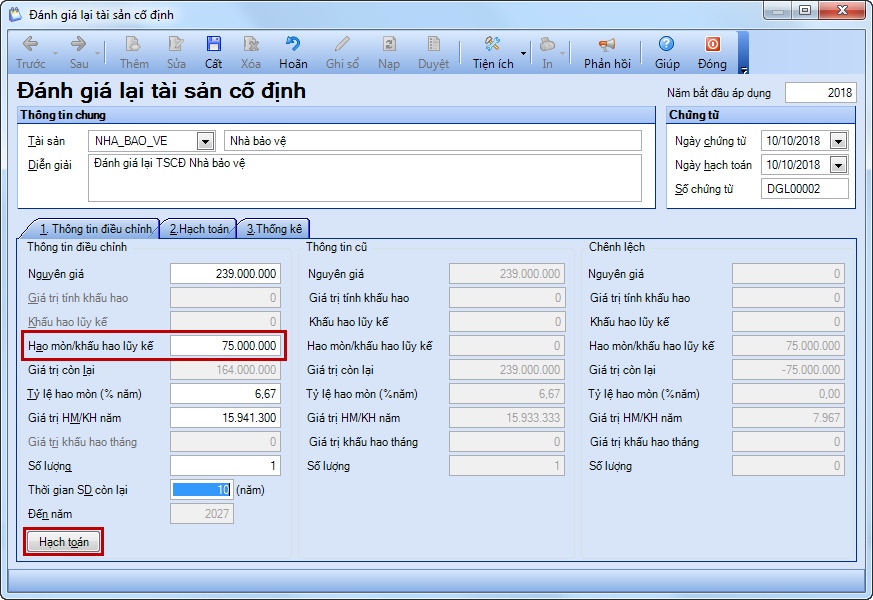Click the Sửa edit toolbar icon
Image resolution: width=873 pixels, height=600 pixels.
pyautogui.click(x=176, y=44)
